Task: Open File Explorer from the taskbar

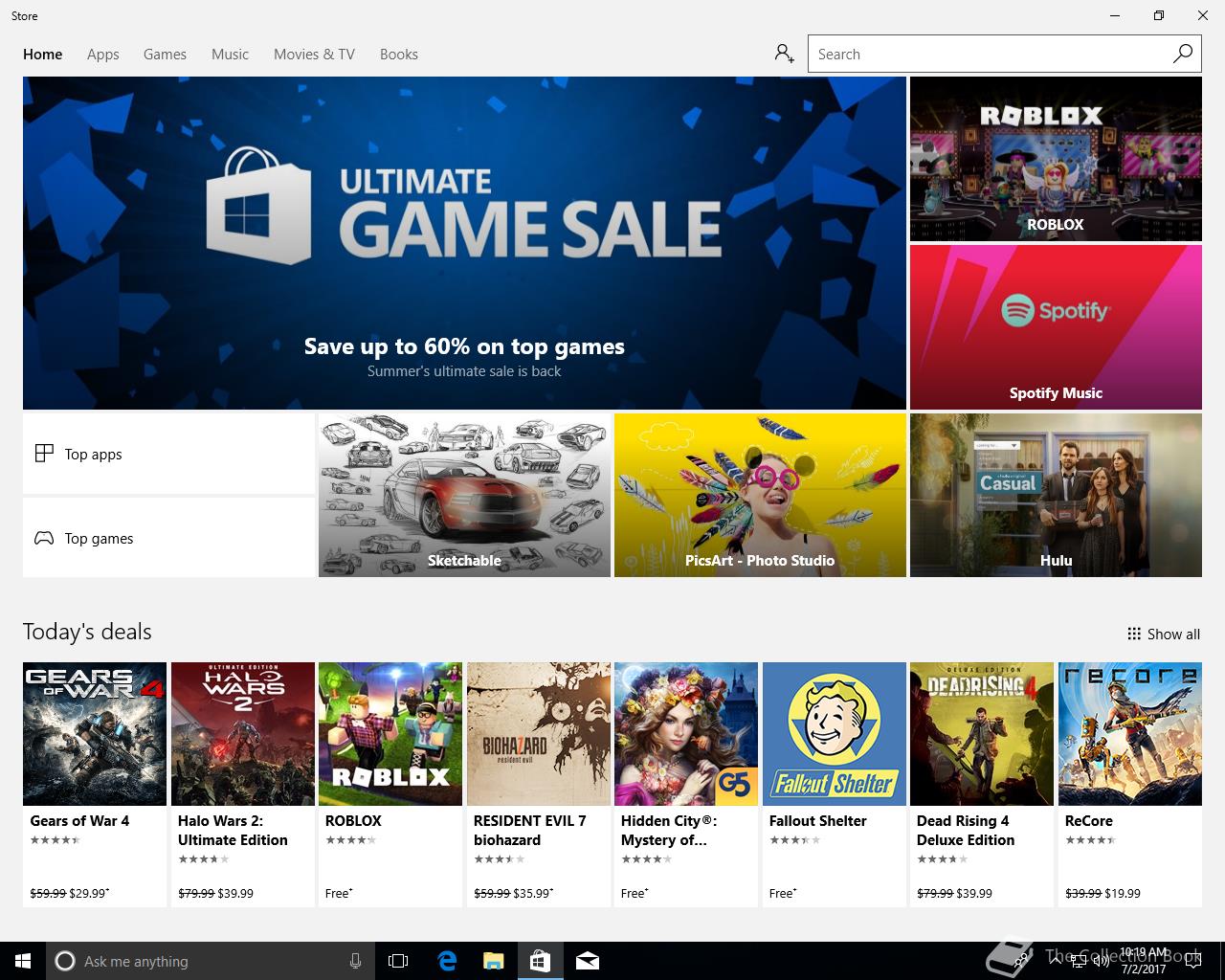Action: coord(493,961)
